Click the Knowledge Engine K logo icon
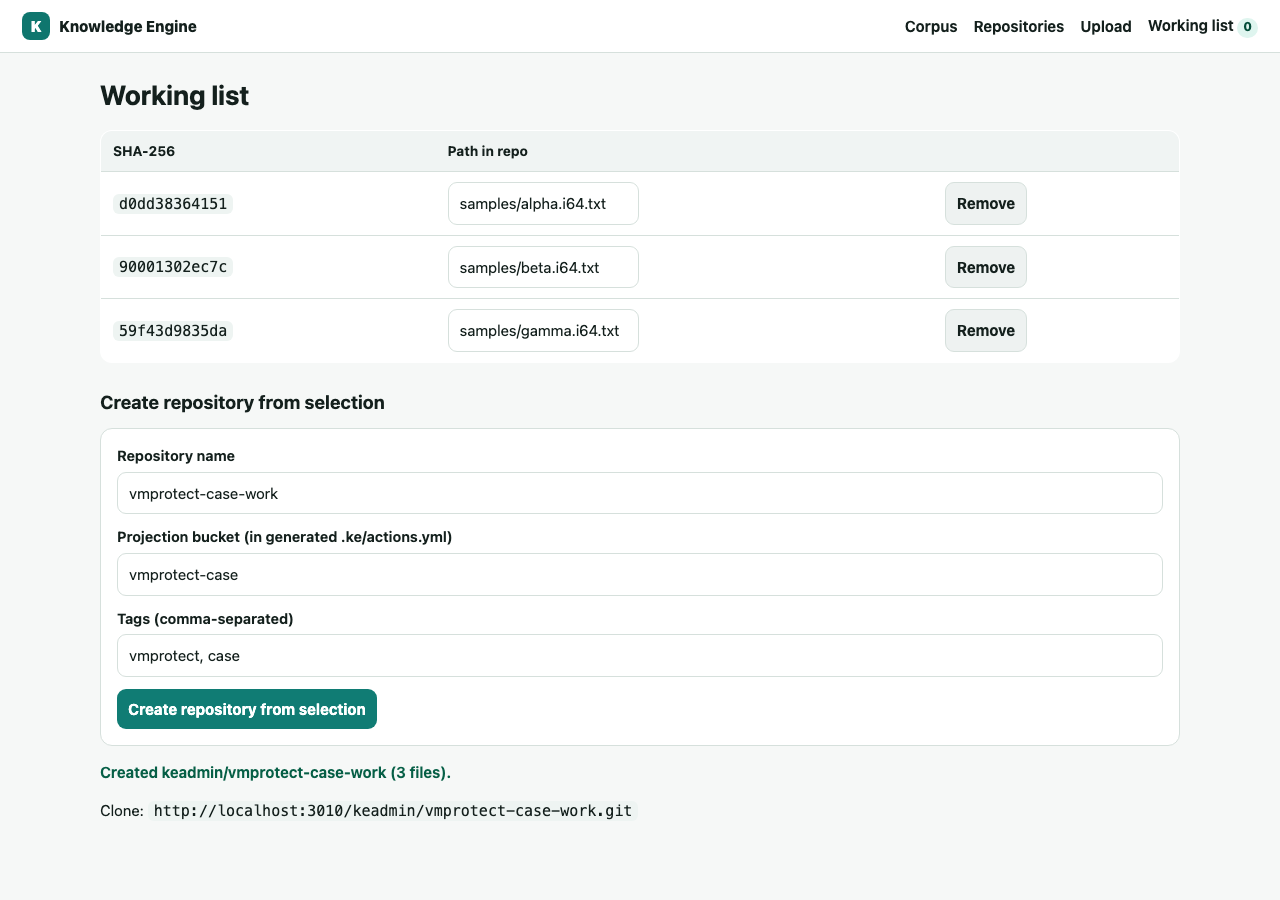1280x900 pixels. tap(36, 26)
